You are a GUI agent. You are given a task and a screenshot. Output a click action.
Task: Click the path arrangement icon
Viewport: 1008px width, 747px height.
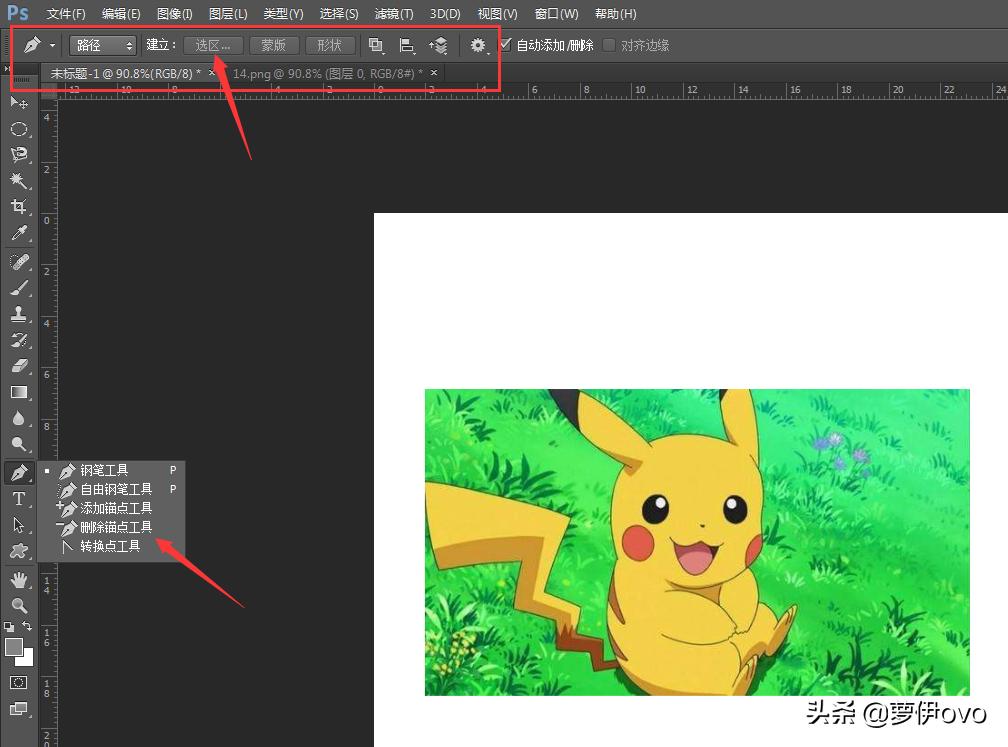[x=438, y=45]
